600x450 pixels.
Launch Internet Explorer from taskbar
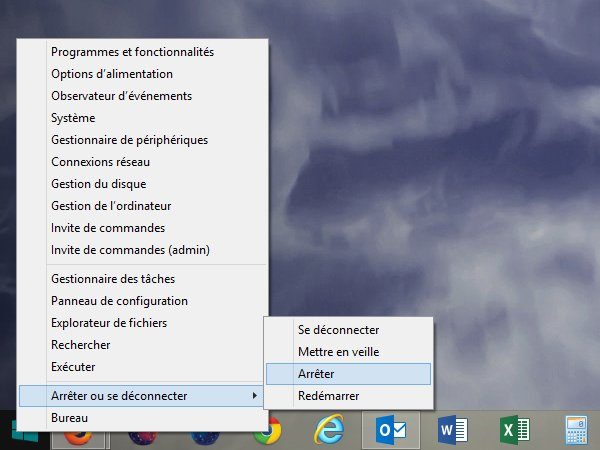[329, 429]
